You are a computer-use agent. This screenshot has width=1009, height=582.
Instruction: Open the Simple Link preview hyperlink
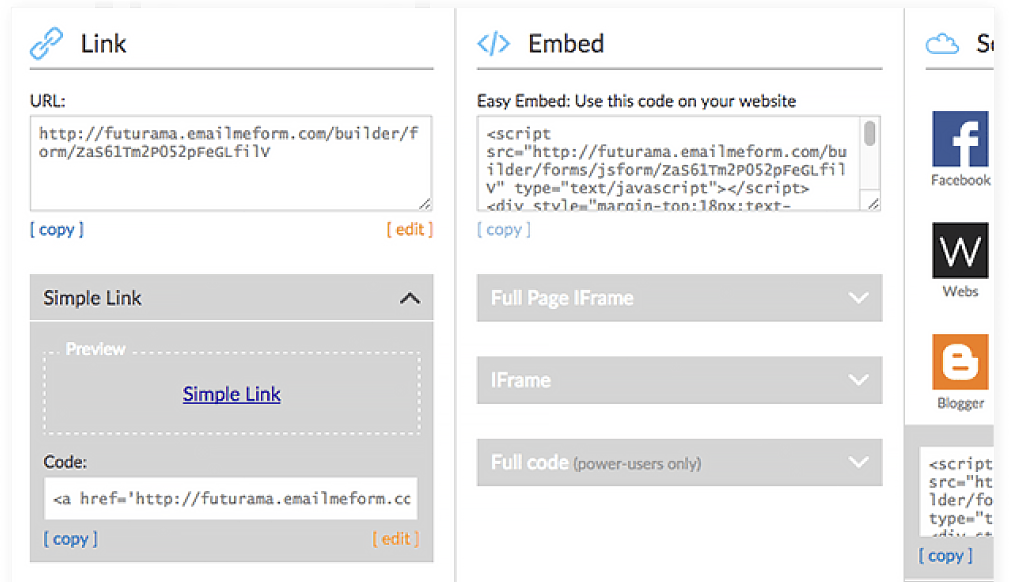click(232, 393)
